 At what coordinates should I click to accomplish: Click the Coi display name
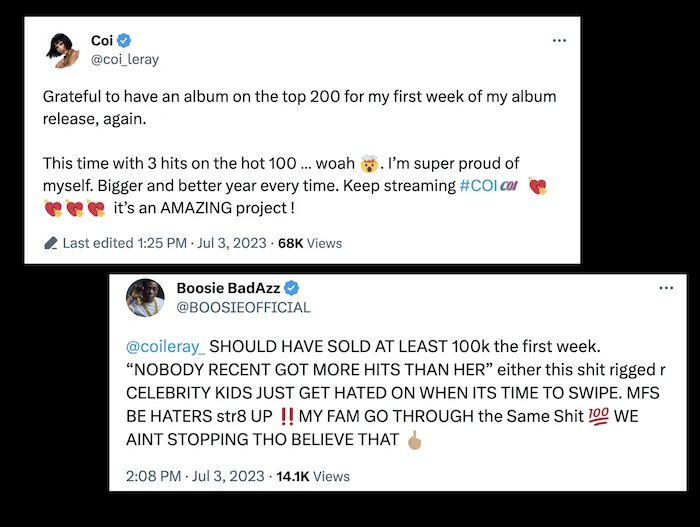[102, 41]
